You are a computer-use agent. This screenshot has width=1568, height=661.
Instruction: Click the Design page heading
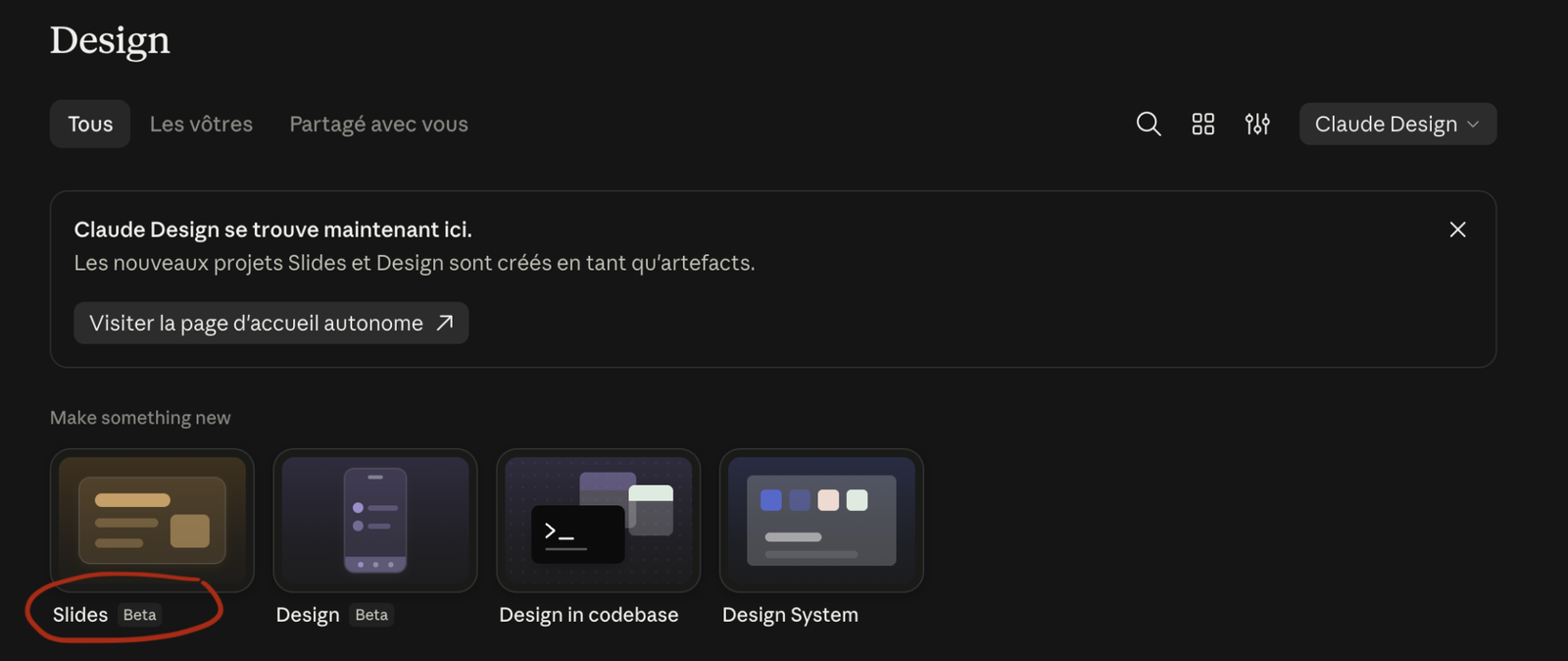[110, 40]
